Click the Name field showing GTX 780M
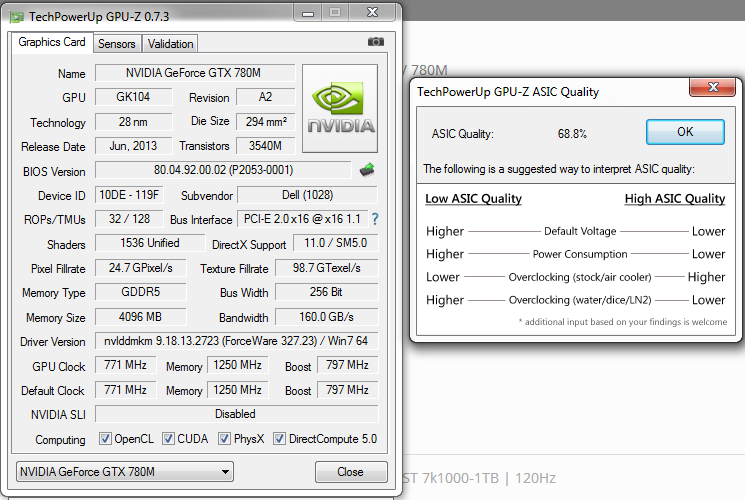745x500 pixels. 195,73
